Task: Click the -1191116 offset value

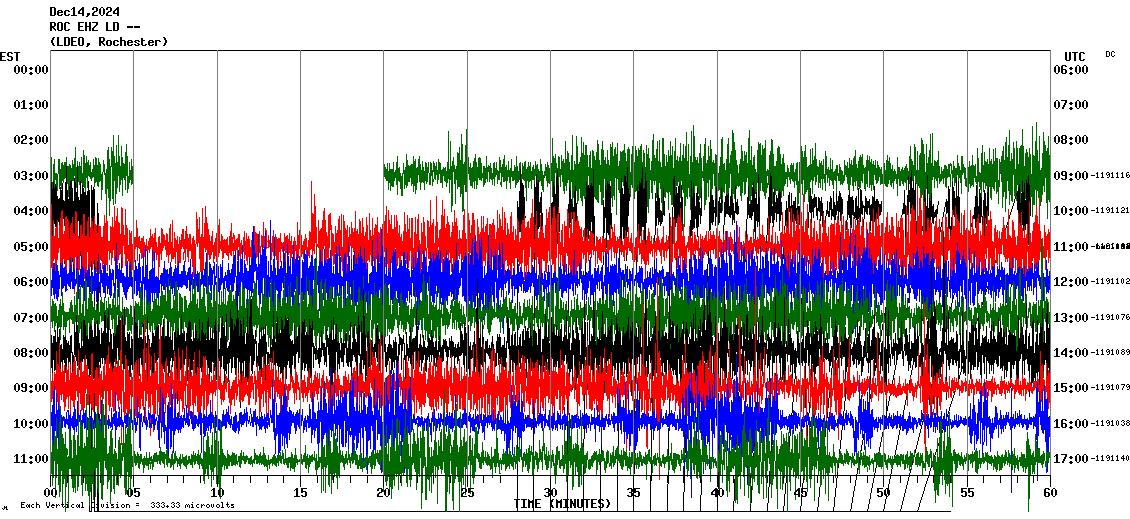Action: pos(1110,176)
